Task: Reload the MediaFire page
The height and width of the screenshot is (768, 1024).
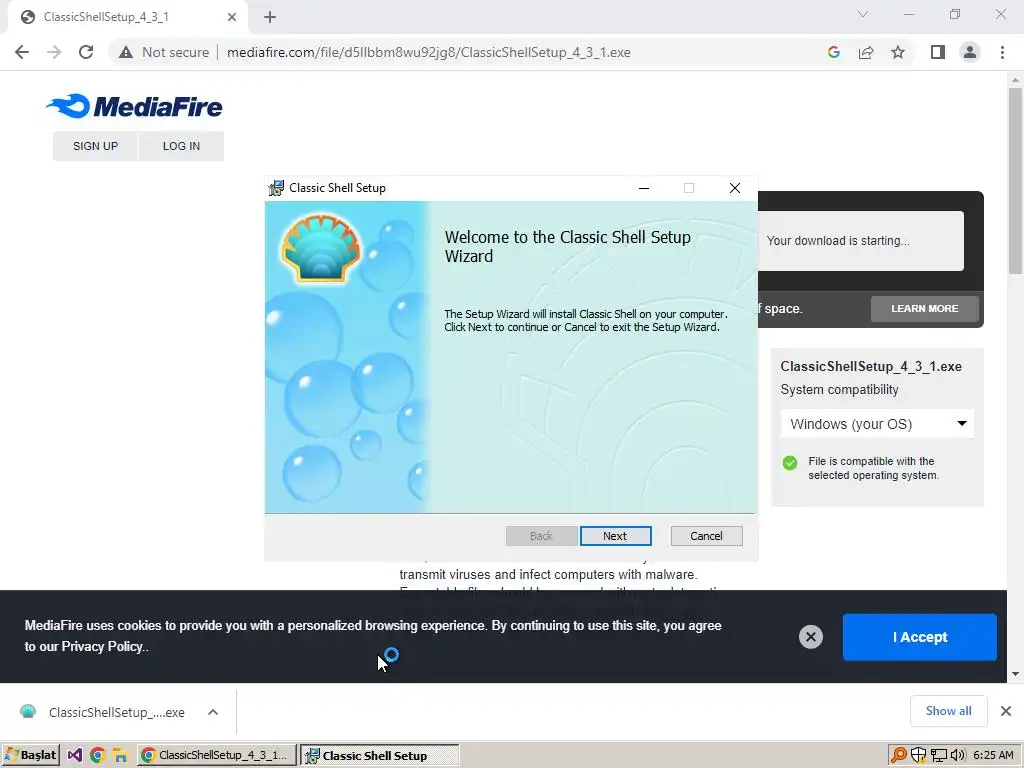Action: (x=86, y=52)
